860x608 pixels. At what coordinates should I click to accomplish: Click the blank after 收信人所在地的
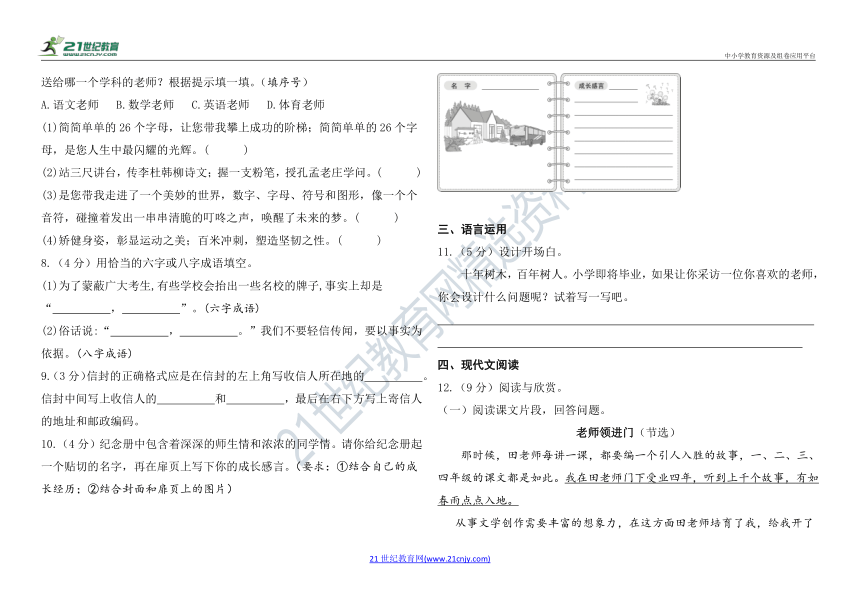tap(393, 377)
